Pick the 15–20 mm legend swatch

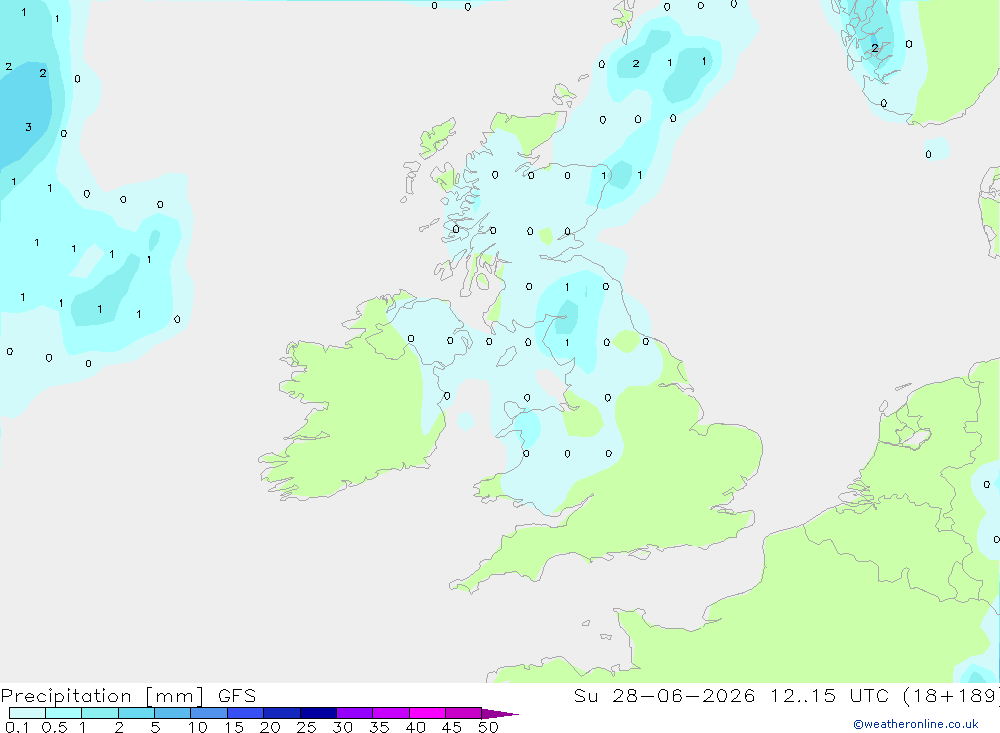pos(246,713)
